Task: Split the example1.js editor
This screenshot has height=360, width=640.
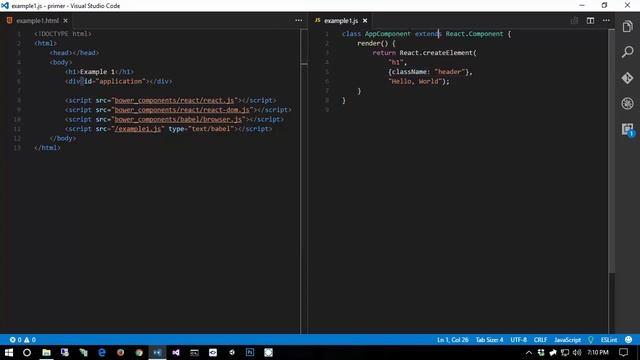Action: [x=590, y=20]
